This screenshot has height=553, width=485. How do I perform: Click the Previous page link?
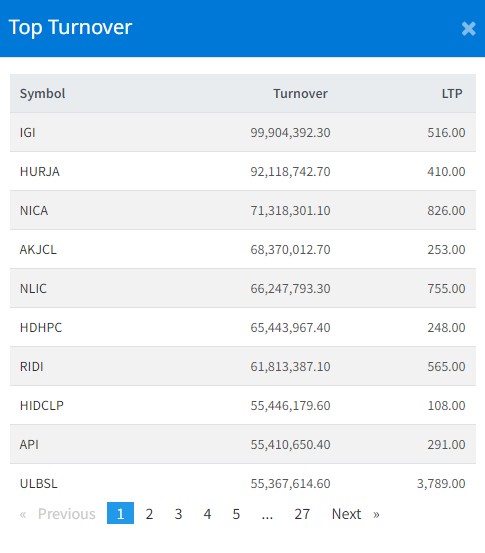pyautogui.click(x=57, y=514)
